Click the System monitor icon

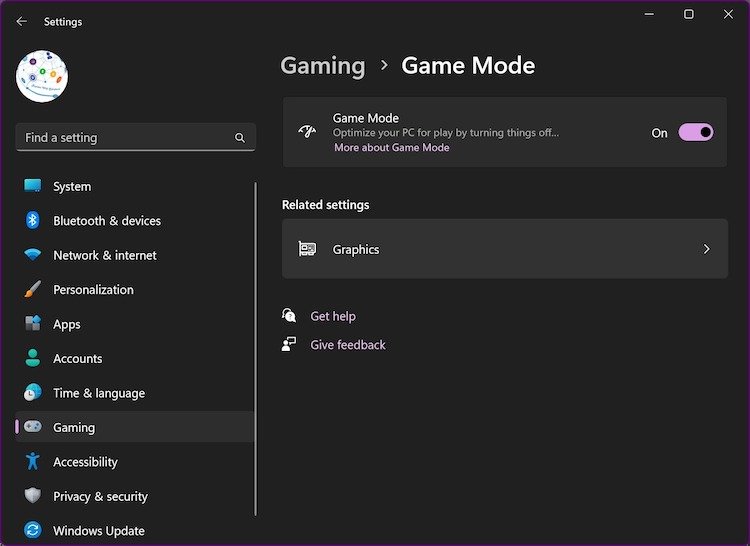33,186
